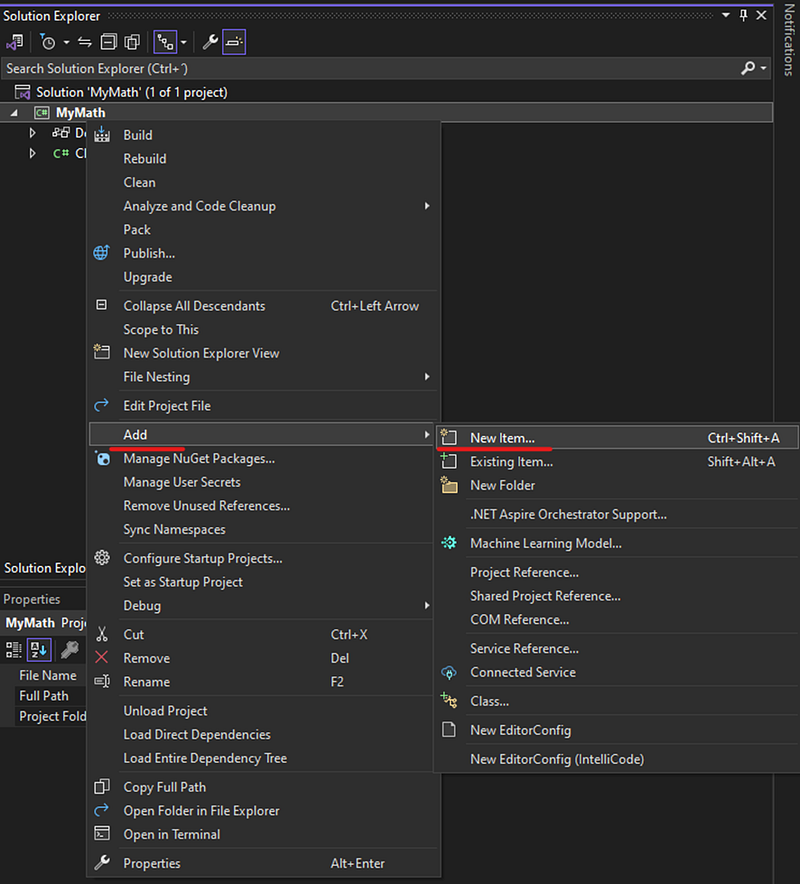Open dropdown next to nesting icon
This screenshot has height=884, width=800.
[x=184, y=42]
